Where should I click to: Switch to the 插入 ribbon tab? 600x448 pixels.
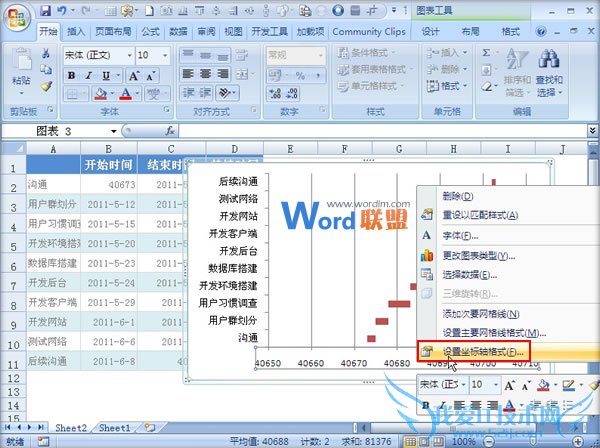click(75, 31)
